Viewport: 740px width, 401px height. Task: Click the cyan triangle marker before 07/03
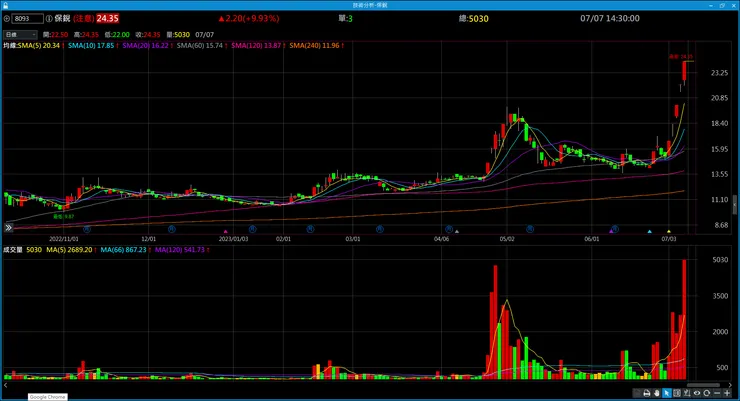click(x=649, y=232)
